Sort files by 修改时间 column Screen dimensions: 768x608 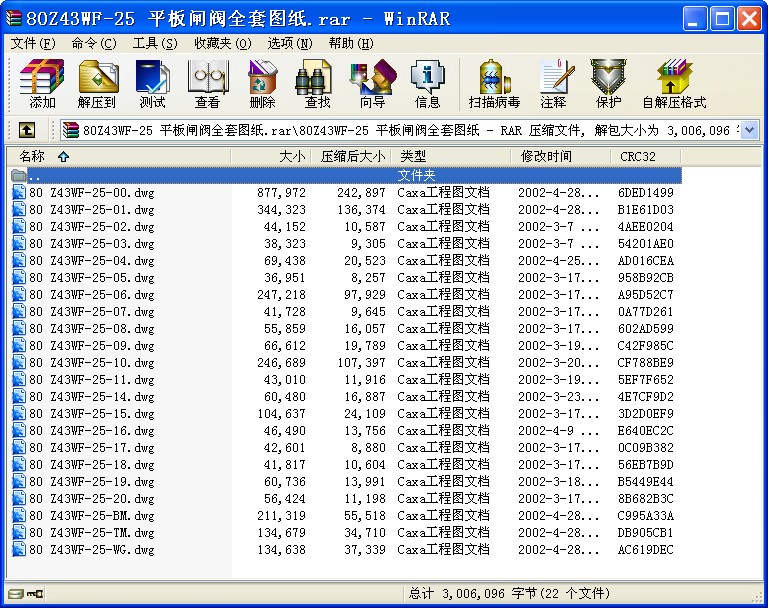(546, 156)
